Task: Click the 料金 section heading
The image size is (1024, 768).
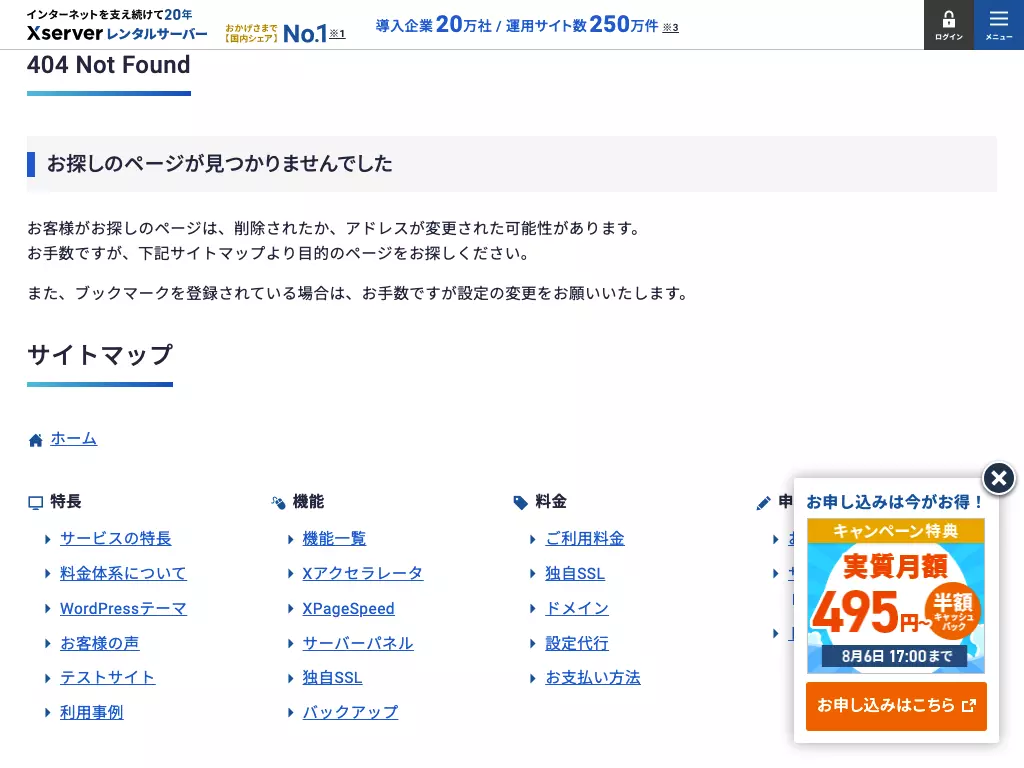Action: [551, 502]
